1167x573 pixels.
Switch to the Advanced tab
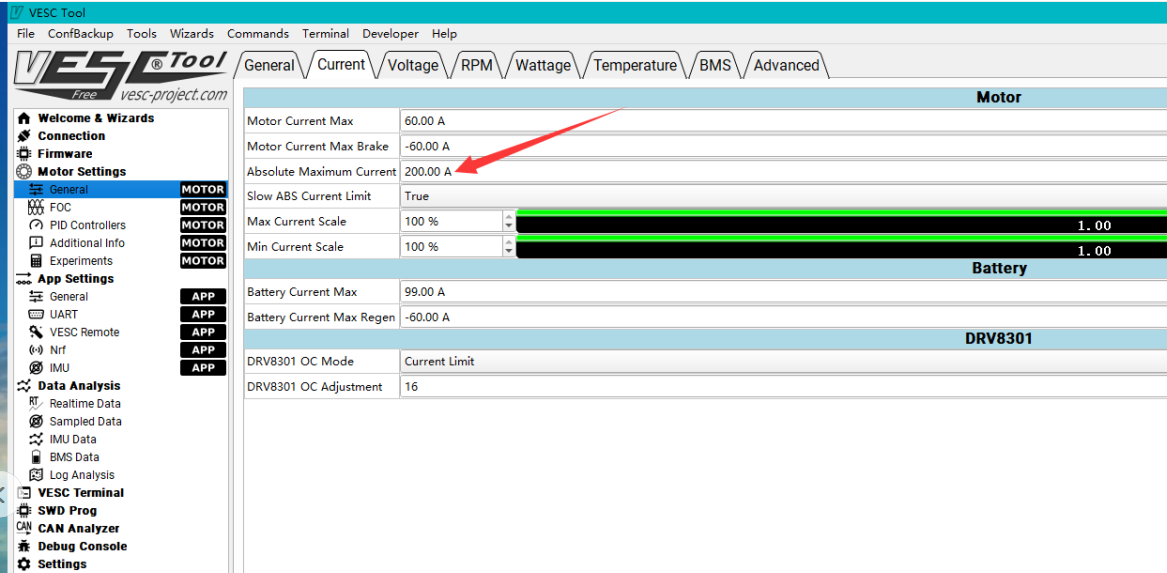pyautogui.click(x=787, y=65)
